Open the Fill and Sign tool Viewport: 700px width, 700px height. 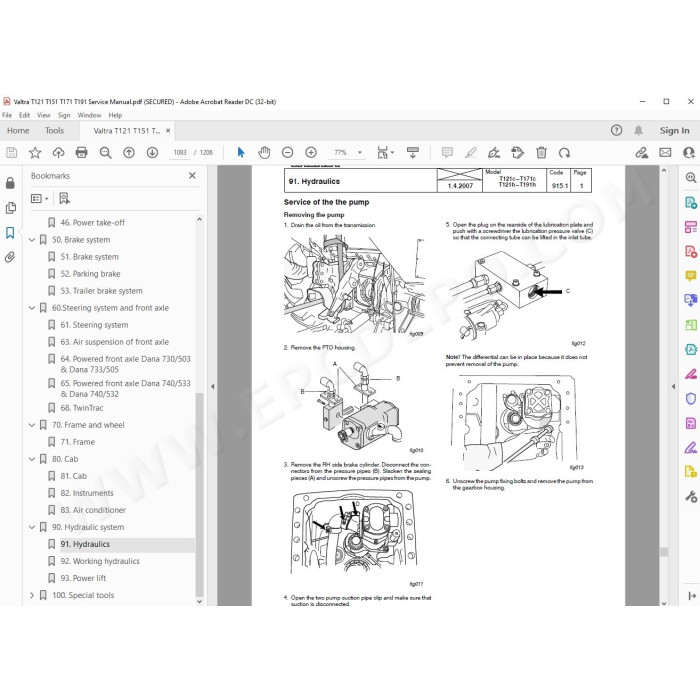[494, 153]
